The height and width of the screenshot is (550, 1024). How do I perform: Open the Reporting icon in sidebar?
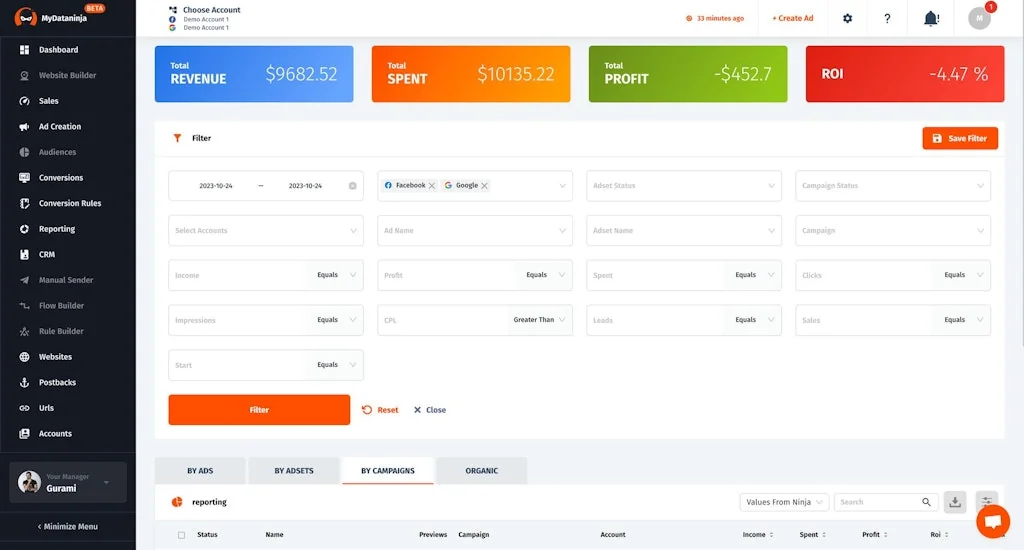24,229
